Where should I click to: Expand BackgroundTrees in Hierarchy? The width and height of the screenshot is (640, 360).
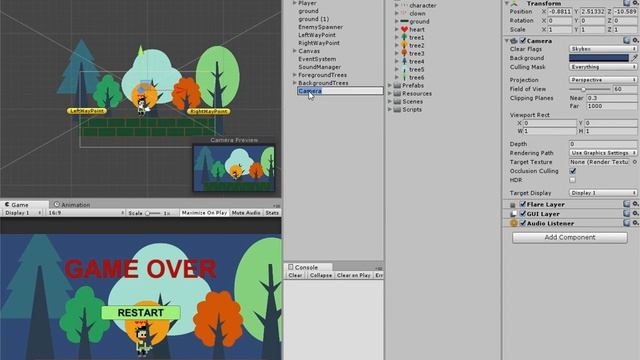click(295, 83)
